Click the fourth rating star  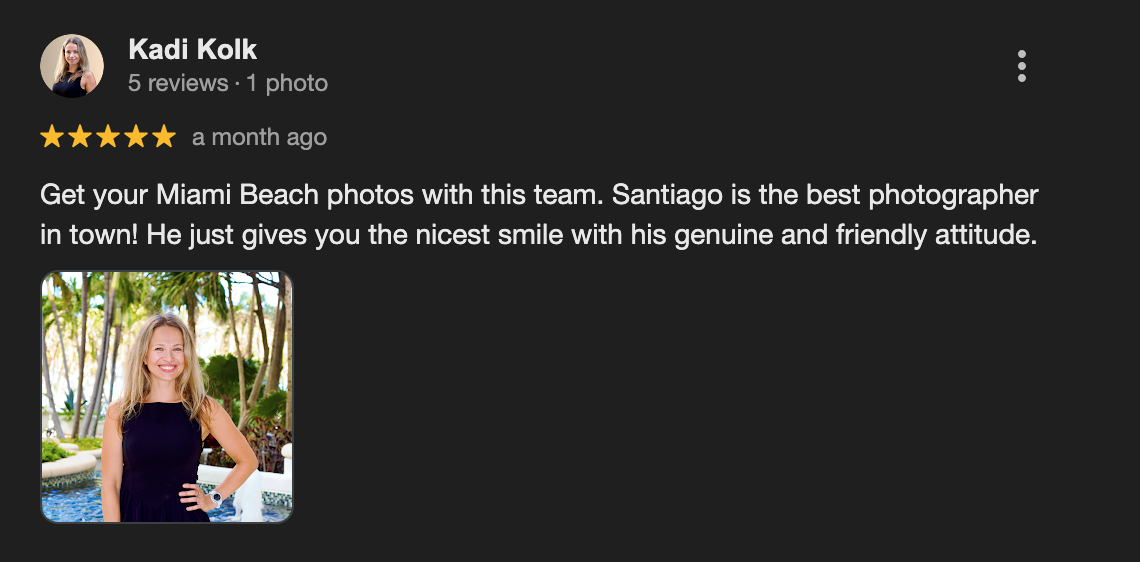[x=136, y=137]
